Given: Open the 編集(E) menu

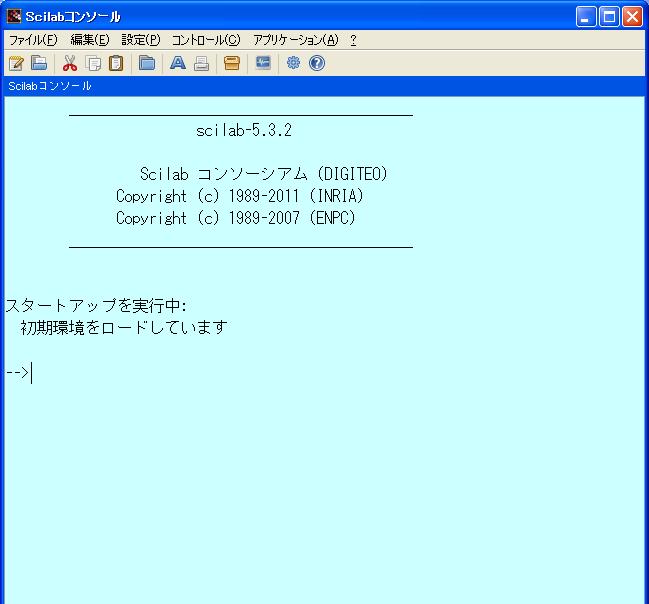Looking at the screenshot, I should tap(90, 40).
